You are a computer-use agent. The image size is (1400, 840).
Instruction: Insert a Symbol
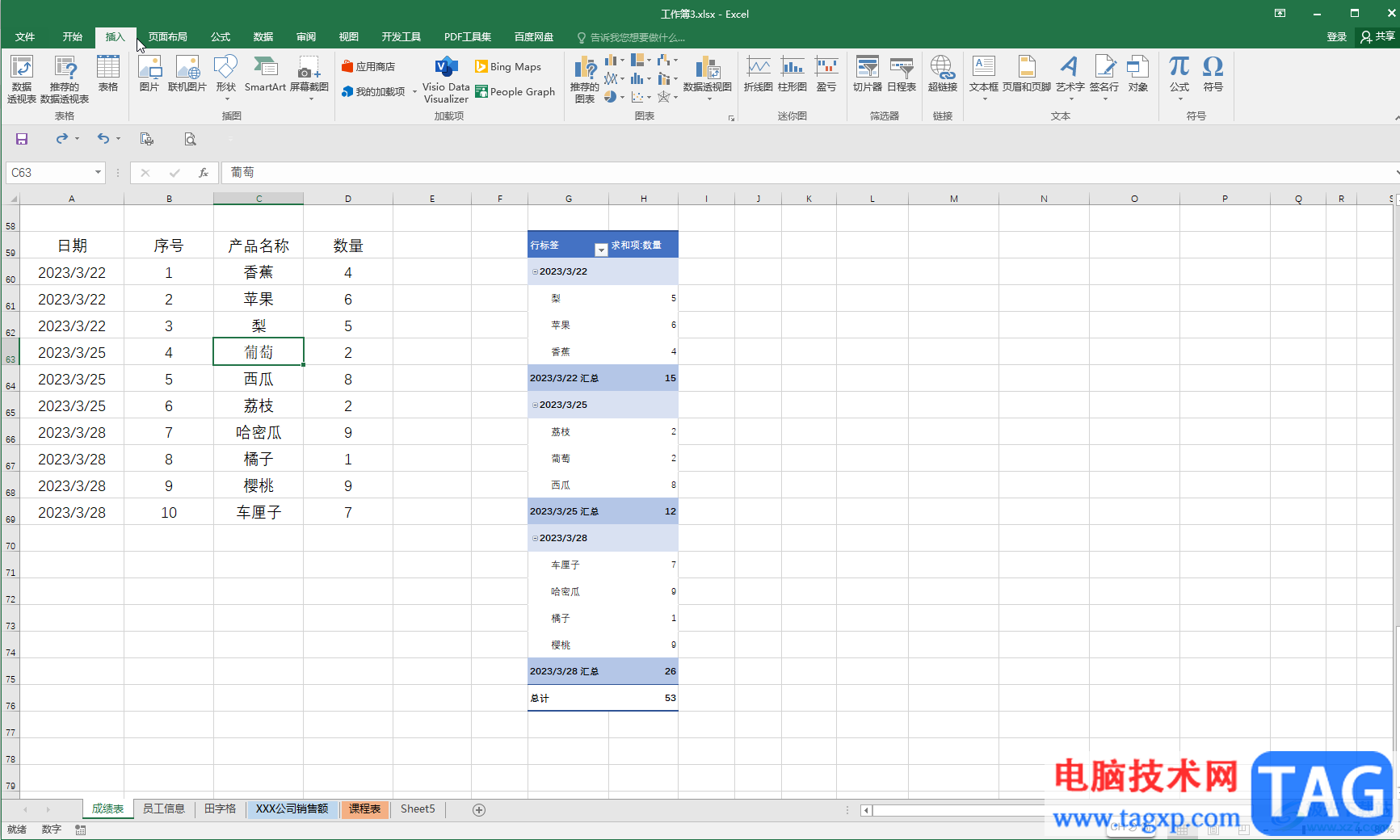click(x=1213, y=73)
